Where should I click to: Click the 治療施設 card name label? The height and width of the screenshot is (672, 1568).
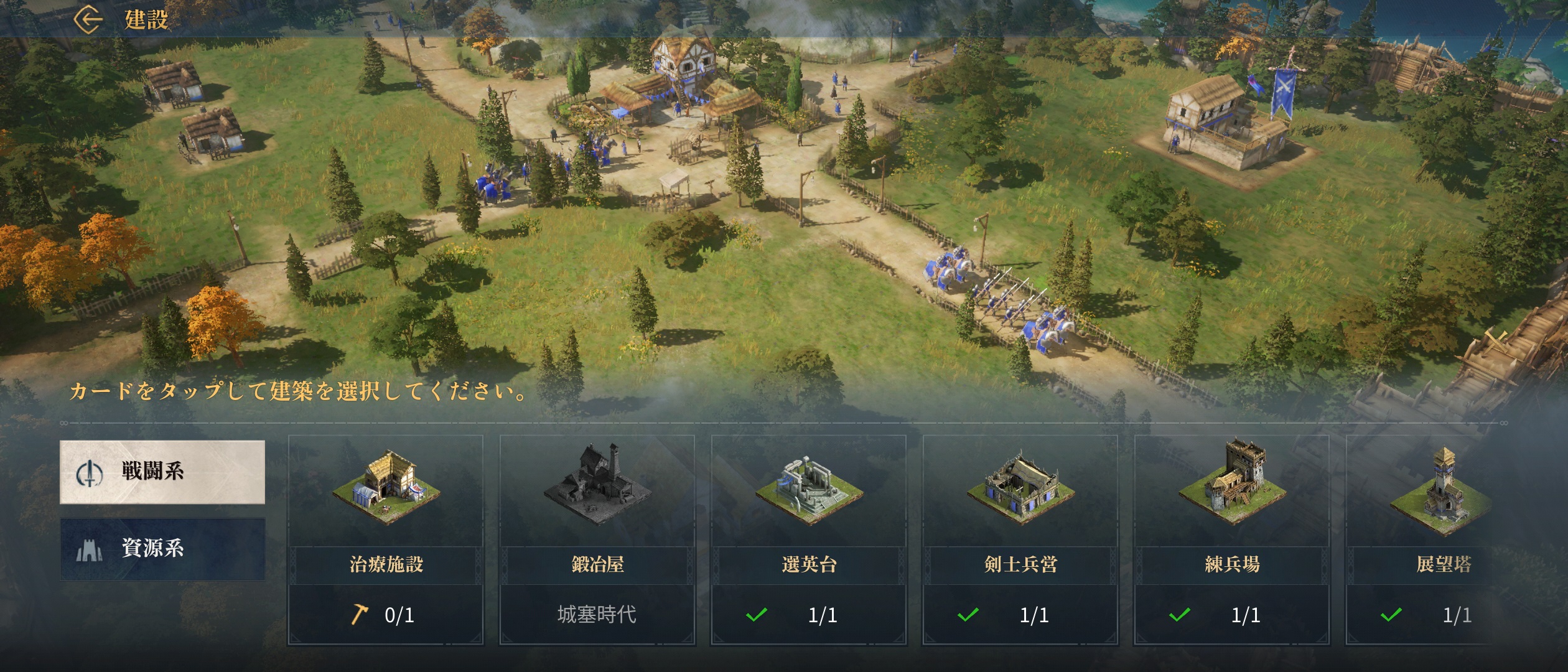pyautogui.click(x=386, y=564)
